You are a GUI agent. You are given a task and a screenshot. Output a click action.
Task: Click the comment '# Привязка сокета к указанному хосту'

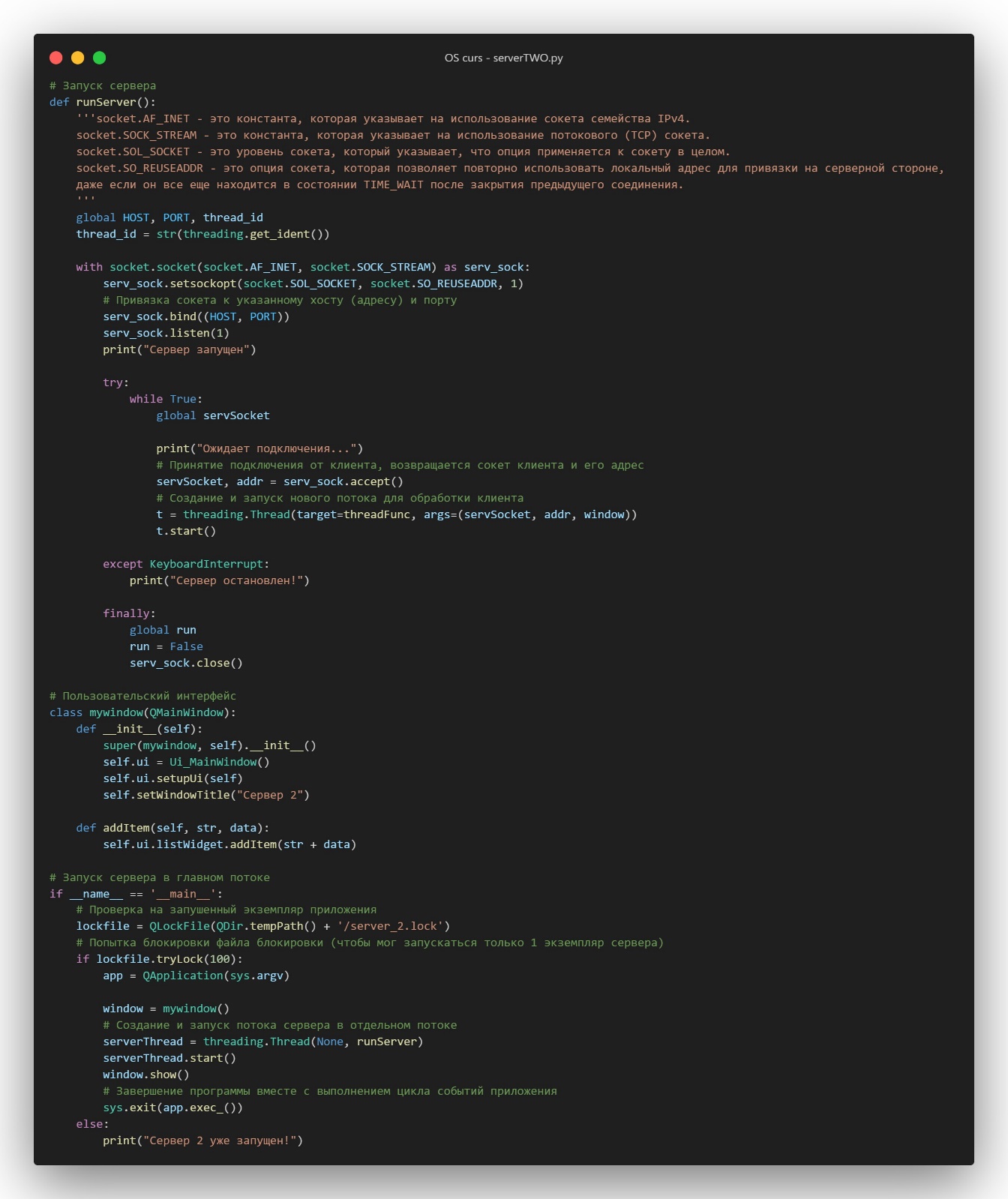click(x=280, y=300)
